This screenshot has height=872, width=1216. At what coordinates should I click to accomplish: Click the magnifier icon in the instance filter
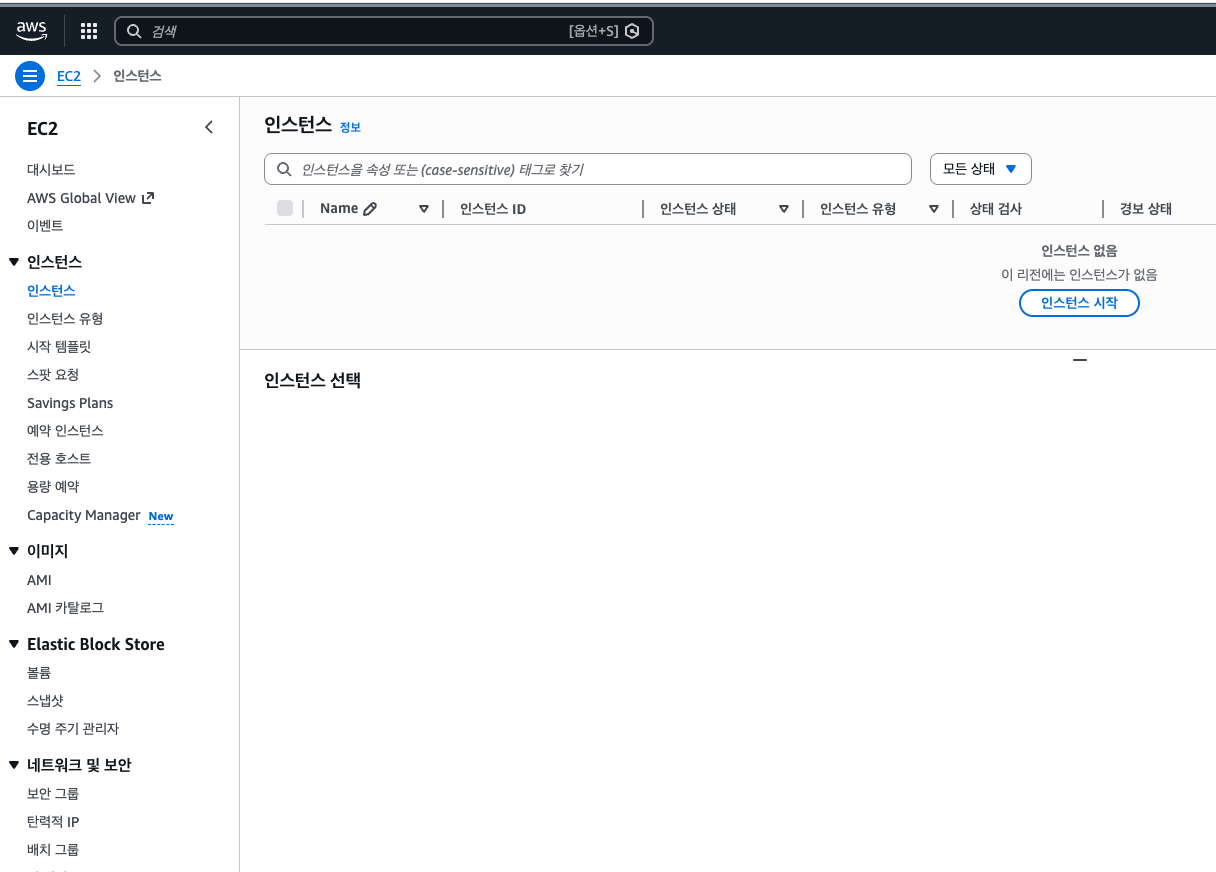[x=284, y=169]
